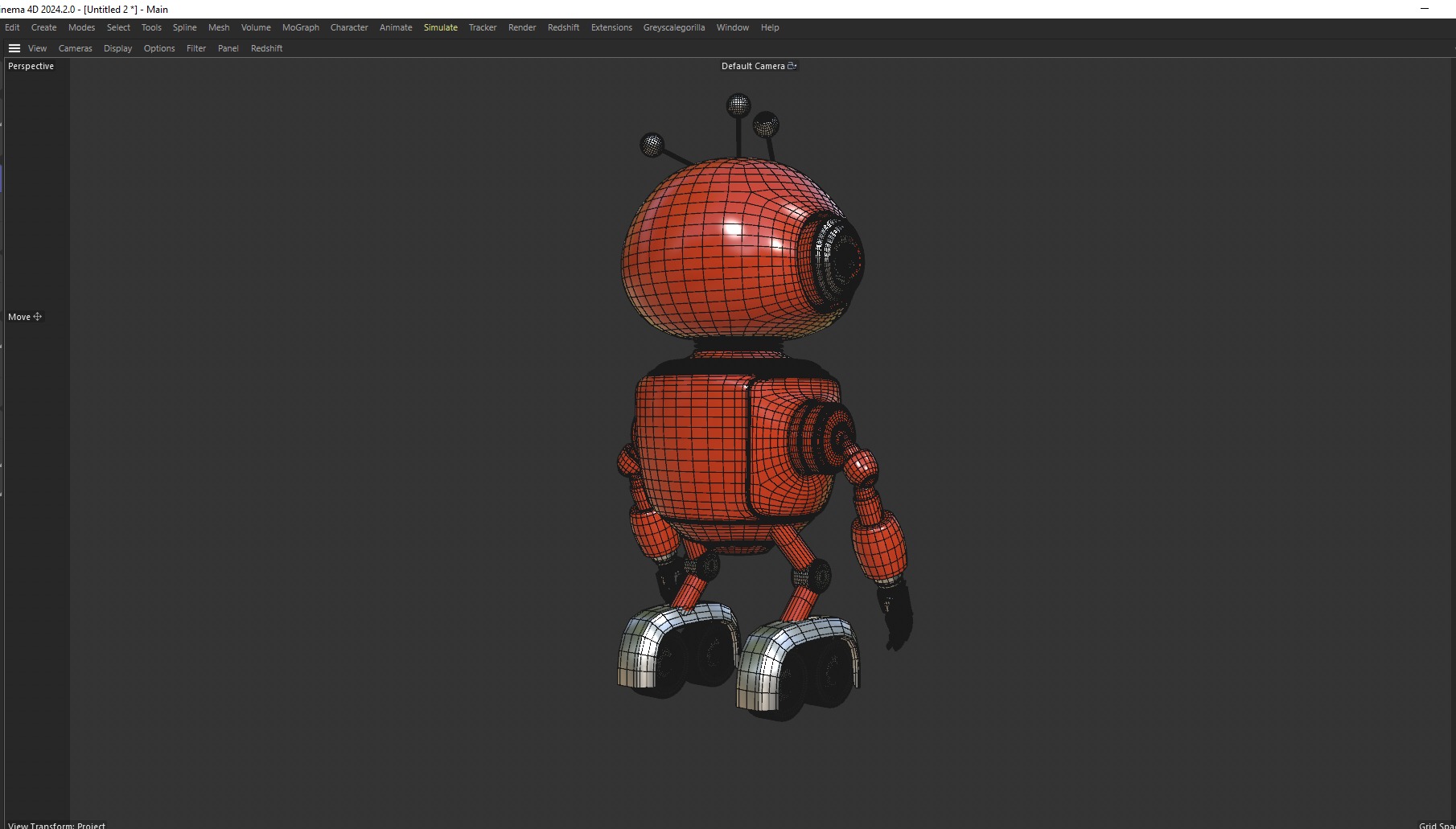
Task: Open the viewport Cameras menu
Action: (x=76, y=48)
